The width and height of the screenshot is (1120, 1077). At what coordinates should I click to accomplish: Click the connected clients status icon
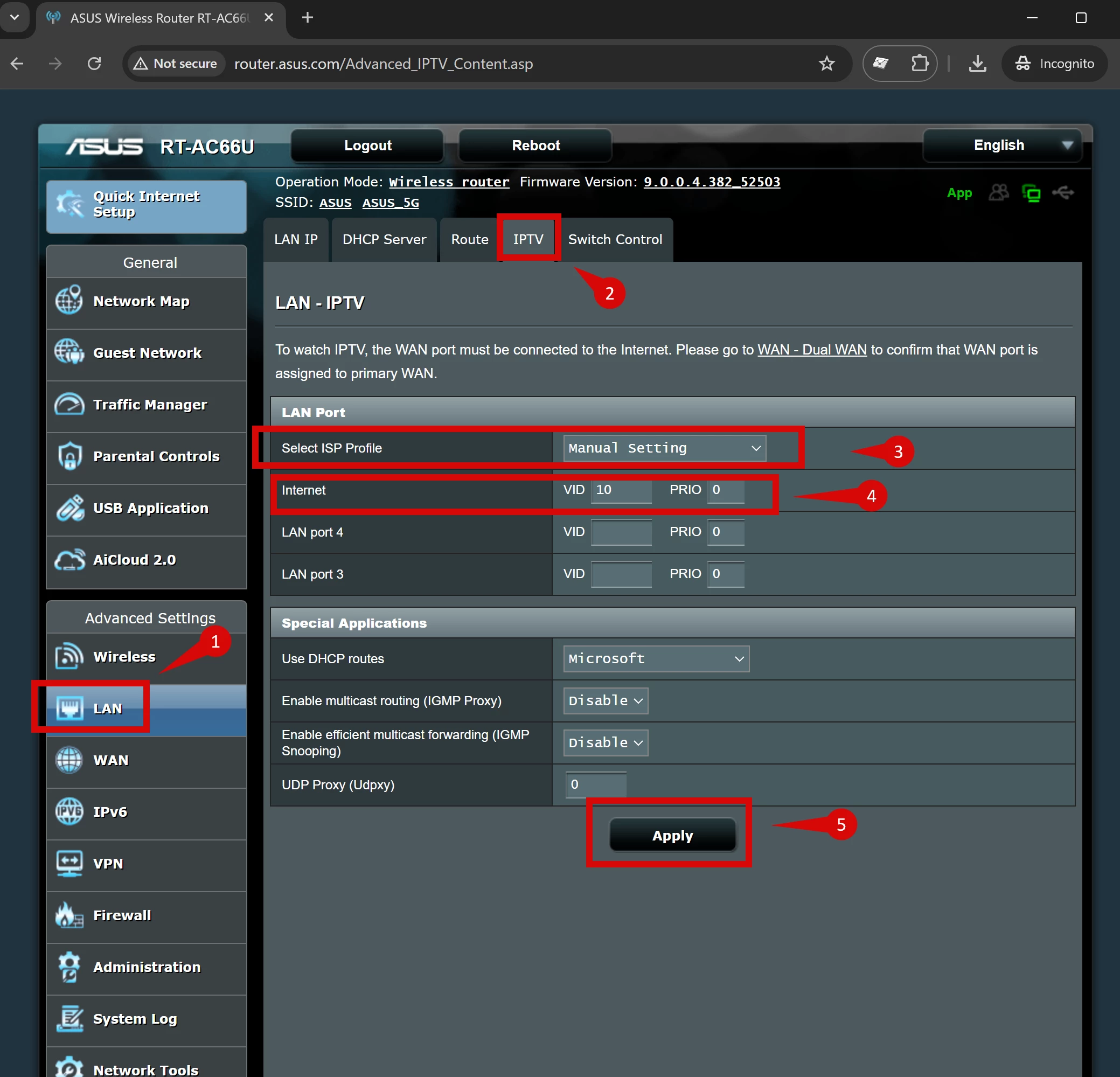click(998, 193)
